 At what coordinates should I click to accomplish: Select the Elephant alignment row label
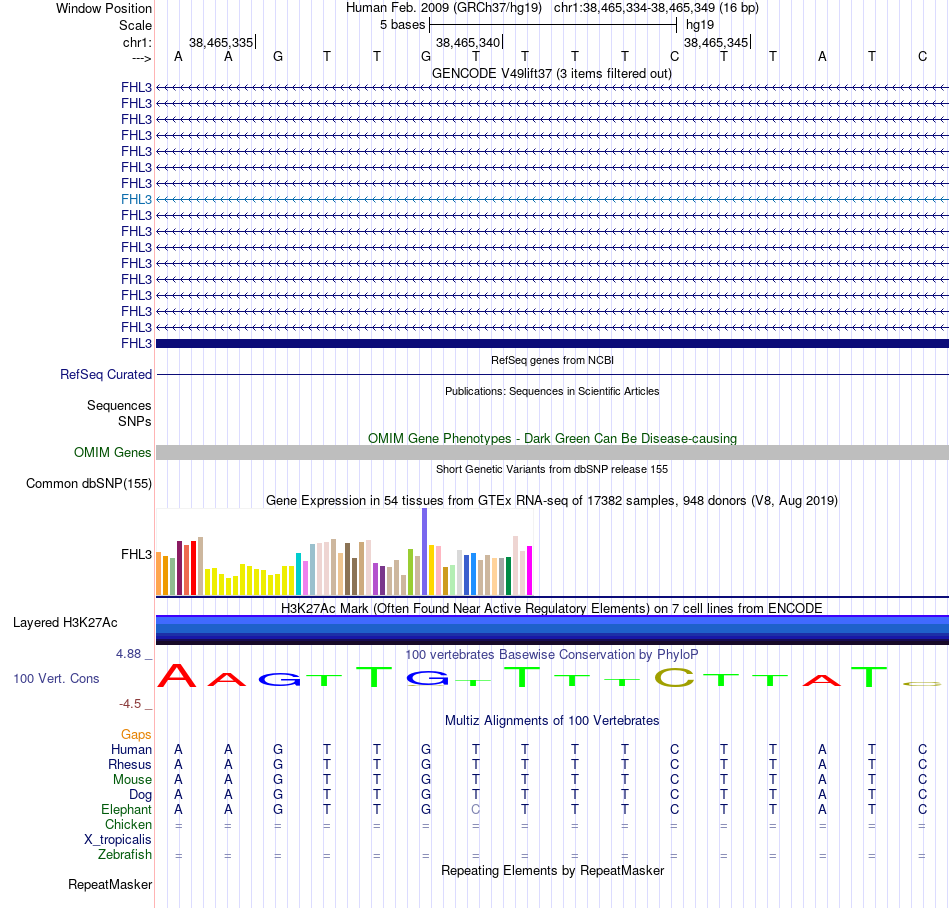point(127,809)
